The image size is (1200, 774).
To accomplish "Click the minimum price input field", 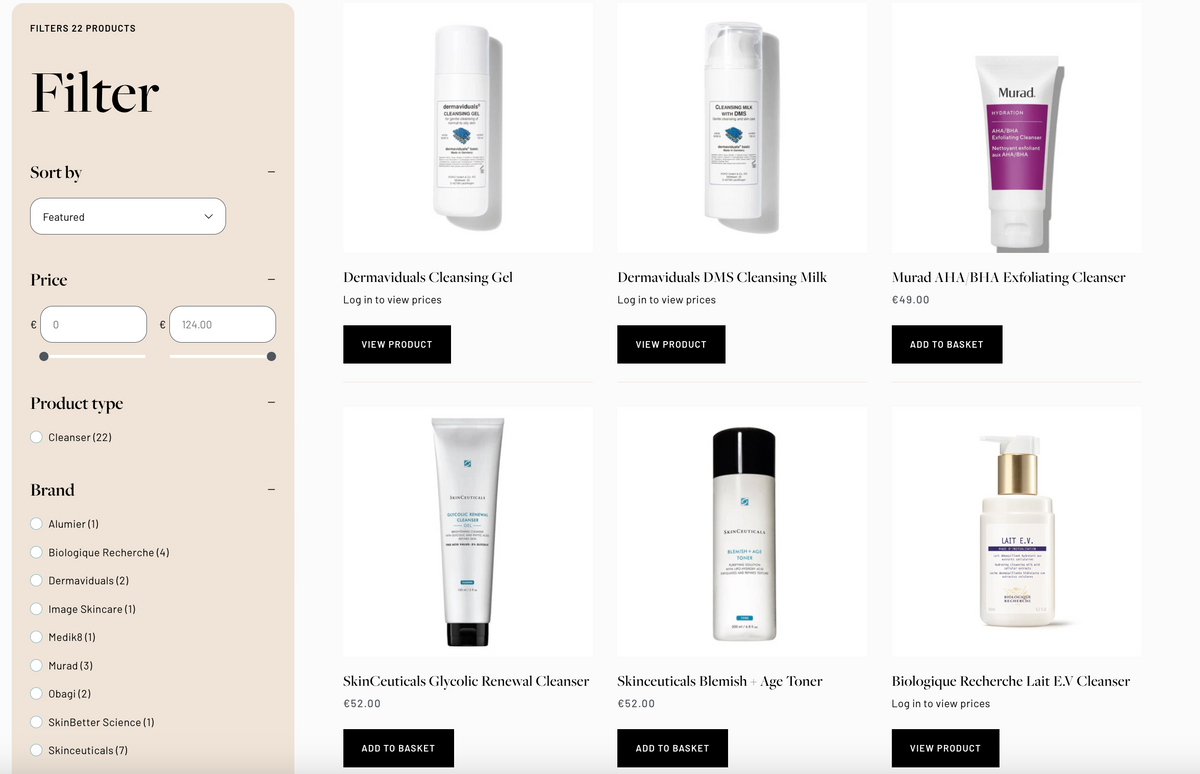I will (93, 324).
